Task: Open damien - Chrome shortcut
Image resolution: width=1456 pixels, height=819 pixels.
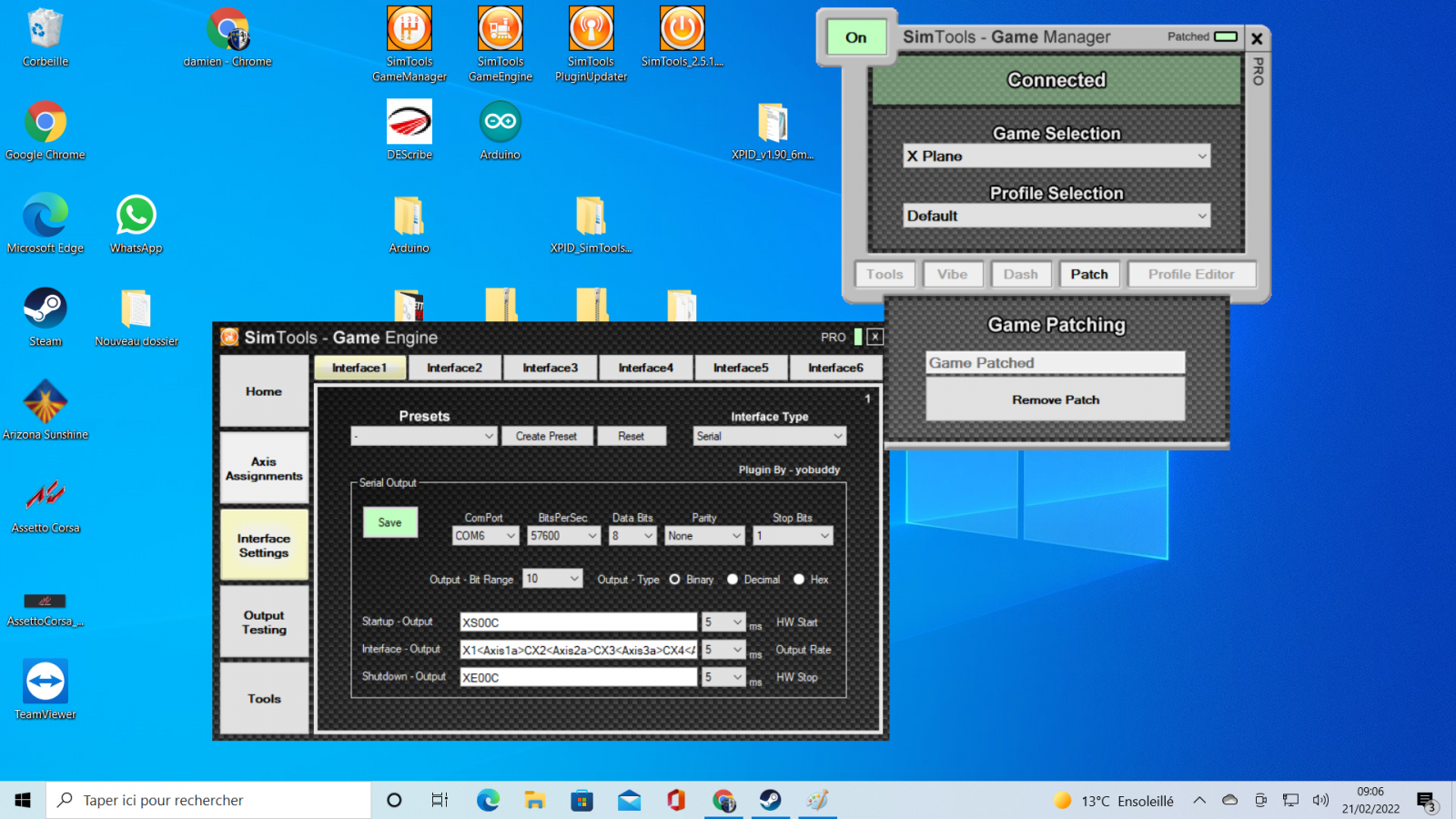Action: point(227,37)
